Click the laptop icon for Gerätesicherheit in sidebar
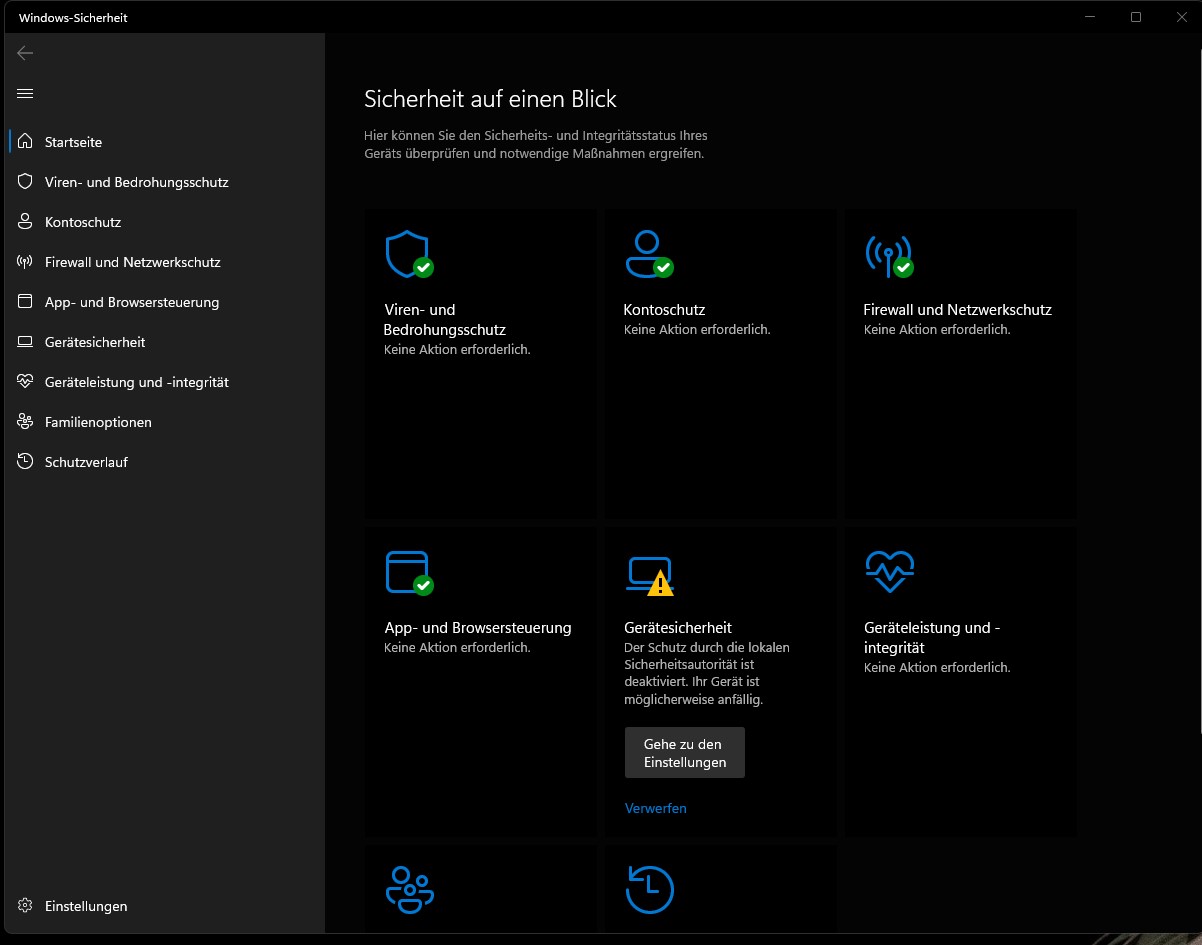This screenshot has height=945, width=1202. (25, 342)
